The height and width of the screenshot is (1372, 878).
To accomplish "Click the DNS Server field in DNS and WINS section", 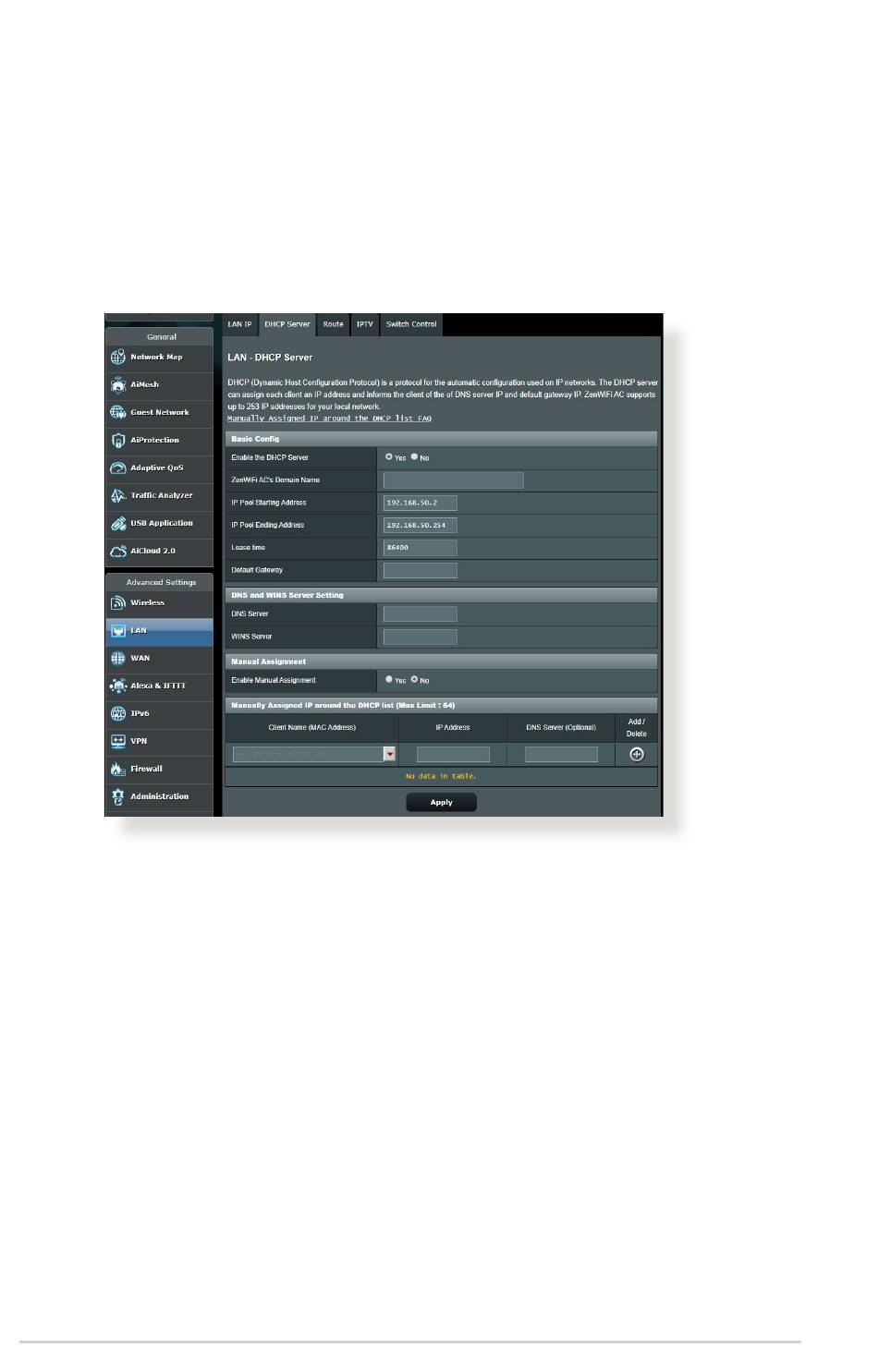I will point(420,613).
